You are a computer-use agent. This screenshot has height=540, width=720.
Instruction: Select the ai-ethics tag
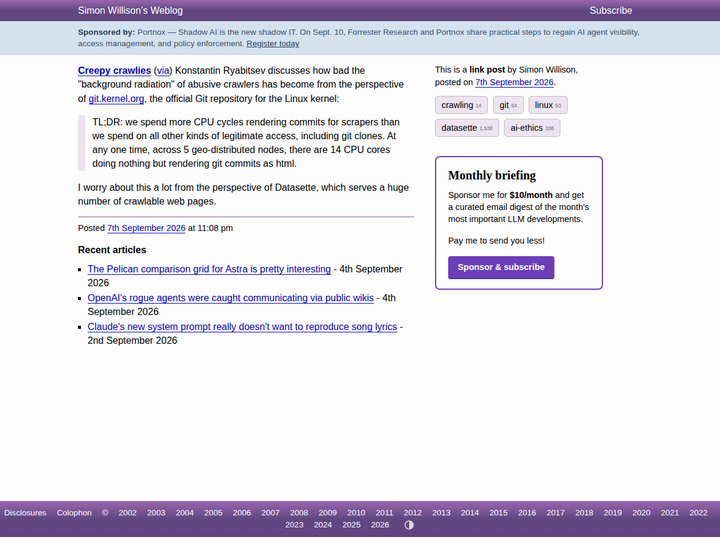click(x=532, y=128)
